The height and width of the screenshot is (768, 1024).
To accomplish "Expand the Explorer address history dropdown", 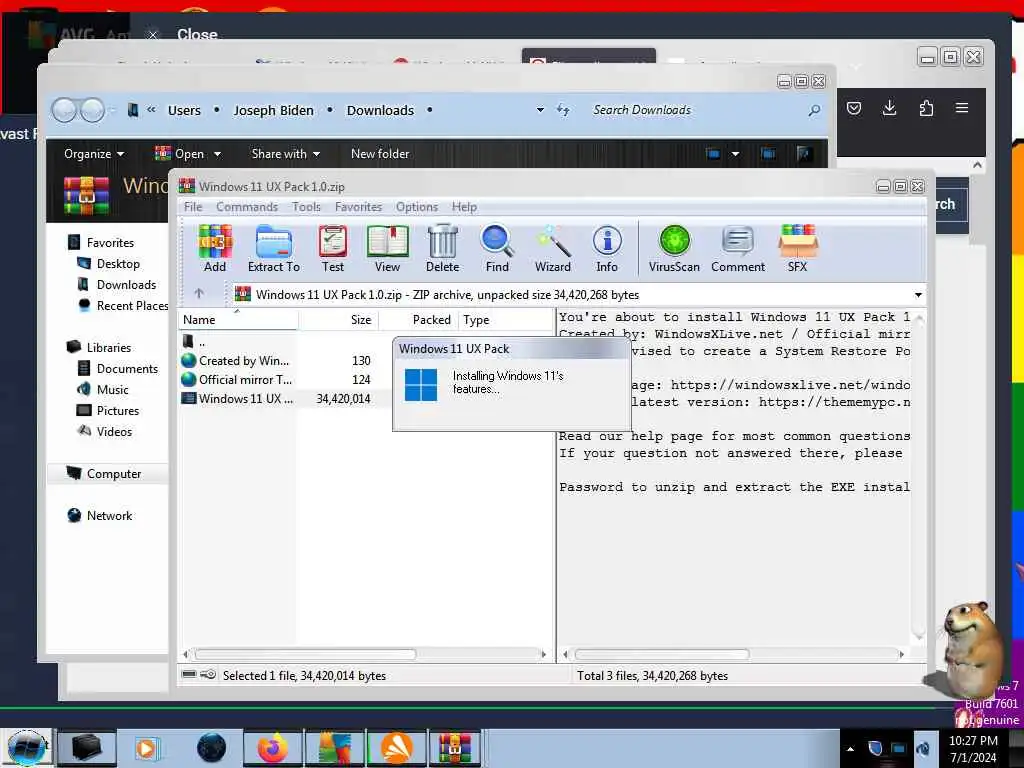I will coord(540,110).
